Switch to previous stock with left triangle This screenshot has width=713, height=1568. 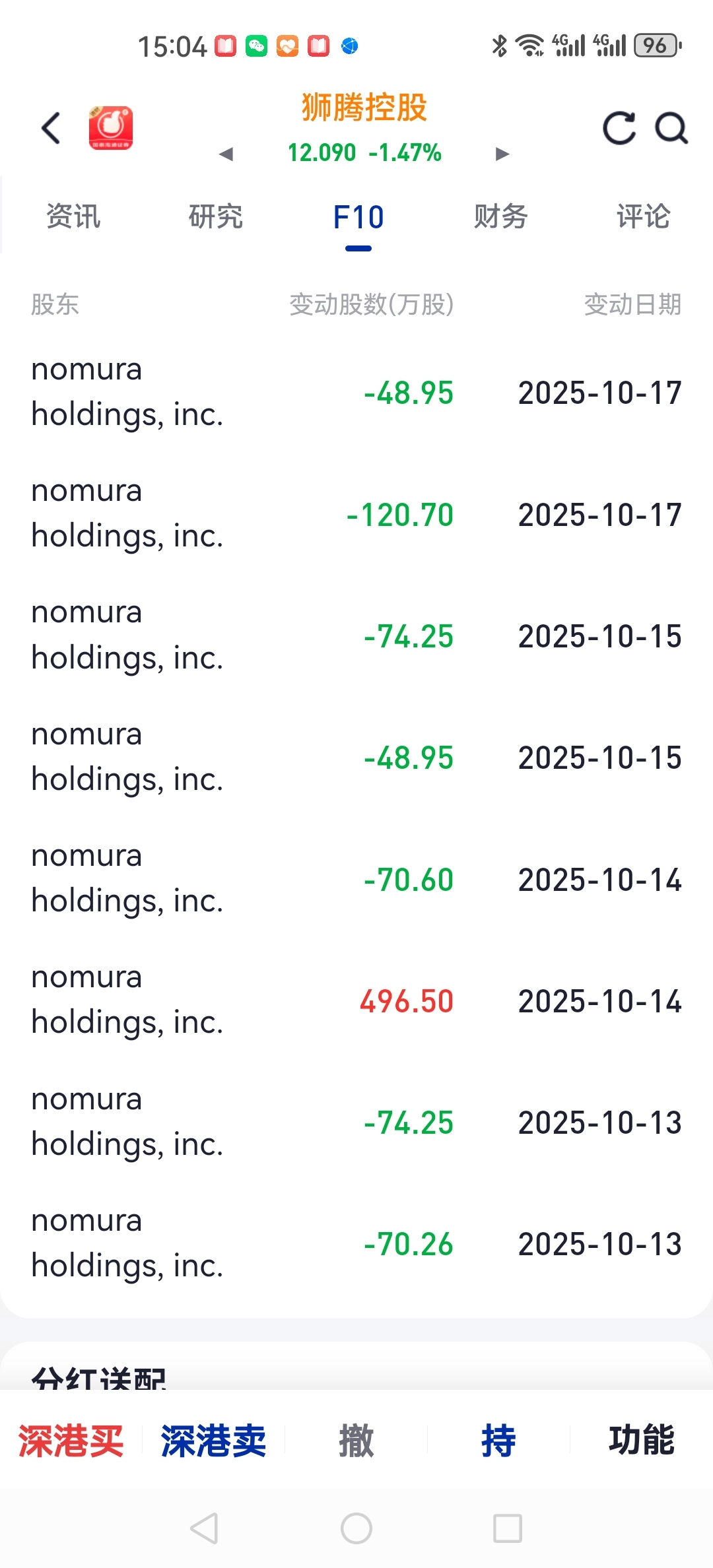(x=226, y=154)
